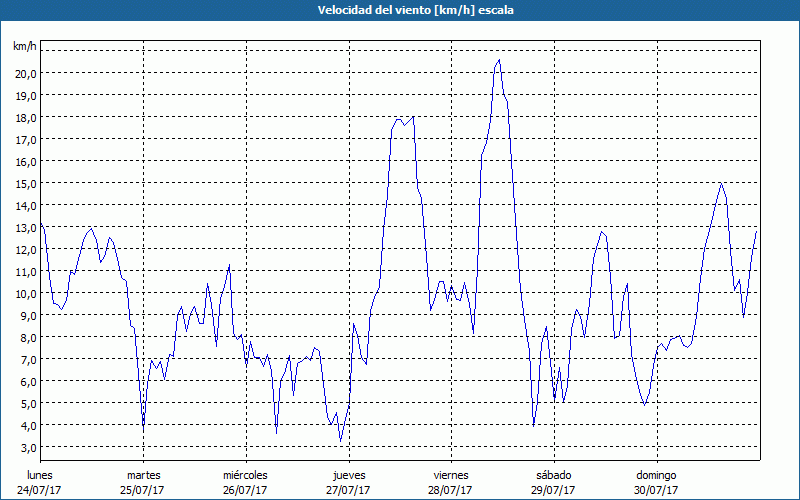Click the 15,0 y-axis value
Image resolution: width=800 pixels, height=500 pixels.
coord(24,183)
